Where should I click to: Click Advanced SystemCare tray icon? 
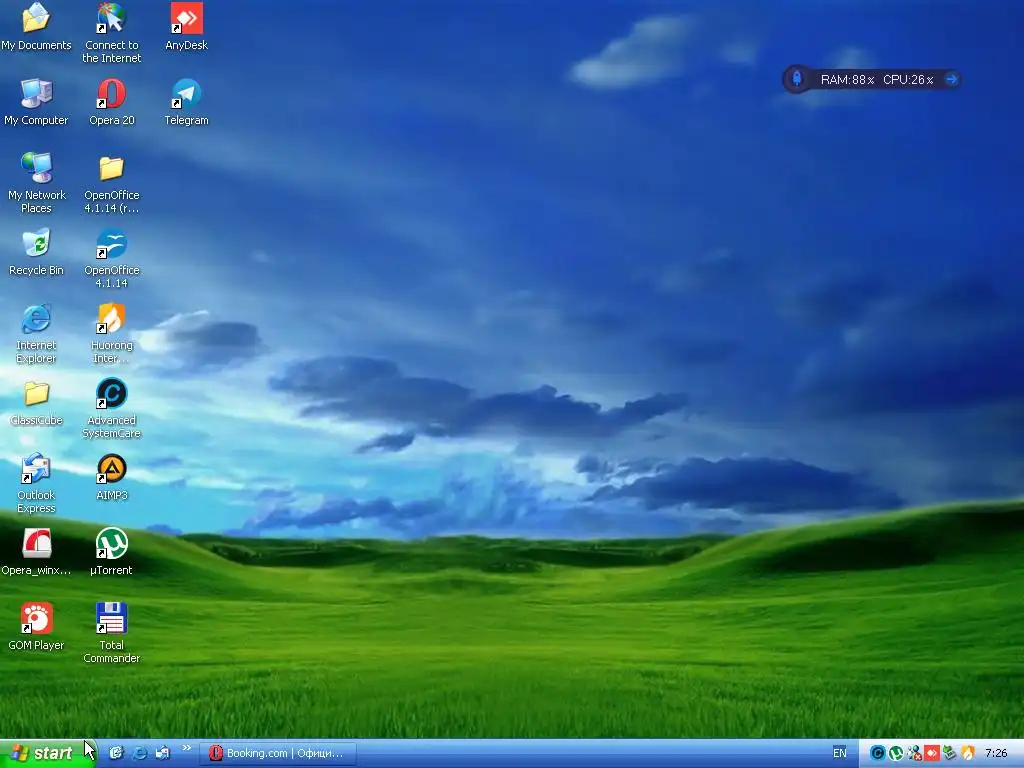(878, 753)
